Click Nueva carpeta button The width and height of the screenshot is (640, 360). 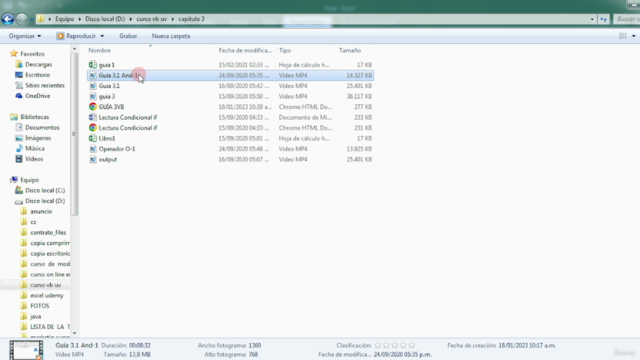coord(171,36)
